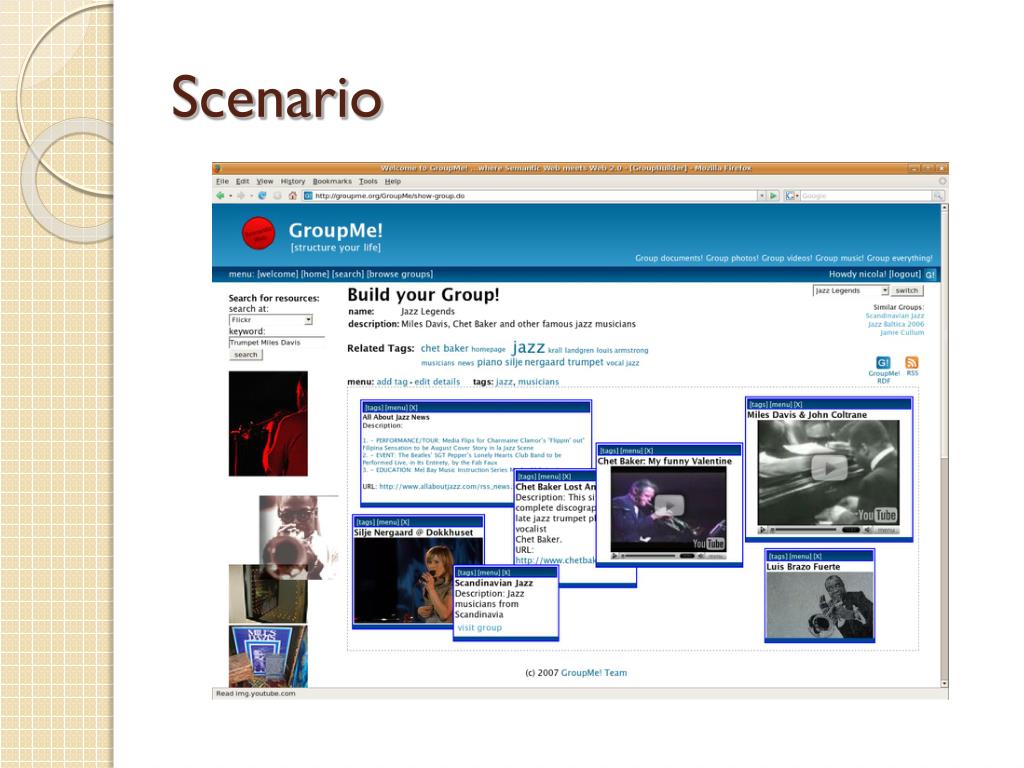This screenshot has height=768, width=1024.
Task: Click the browser URL address field
Action: (x=529, y=195)
